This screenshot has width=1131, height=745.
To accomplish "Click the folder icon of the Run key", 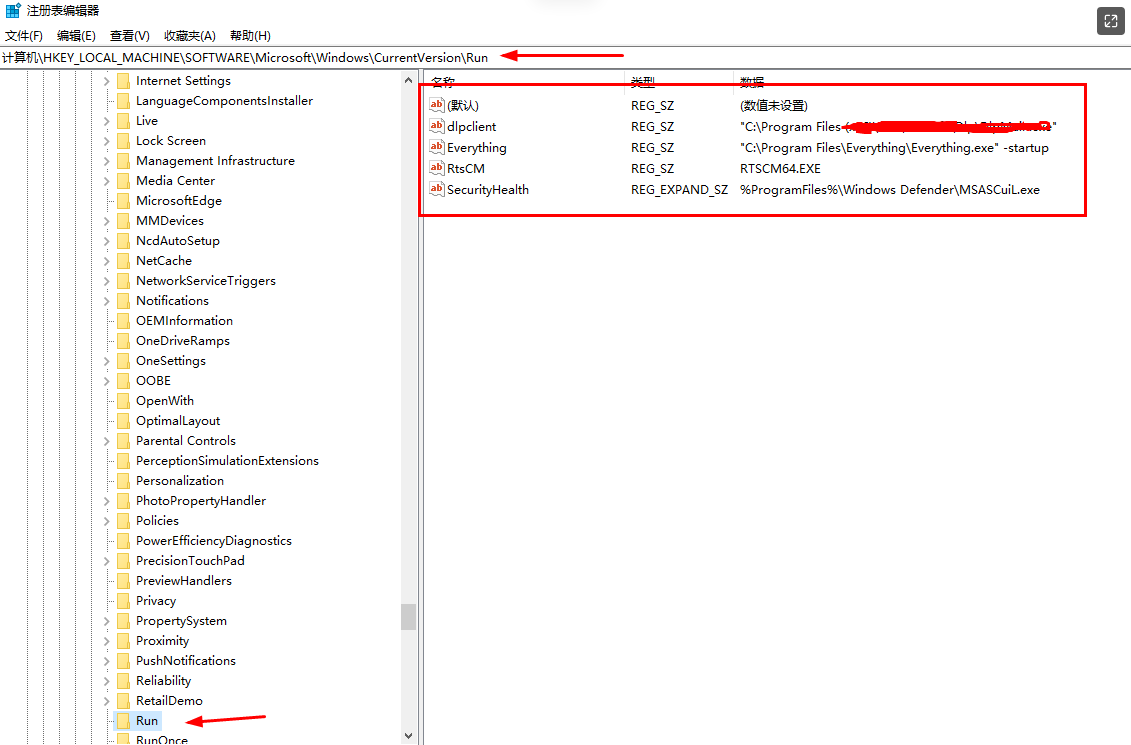I will pyautogui.click(x=124, y=720).
